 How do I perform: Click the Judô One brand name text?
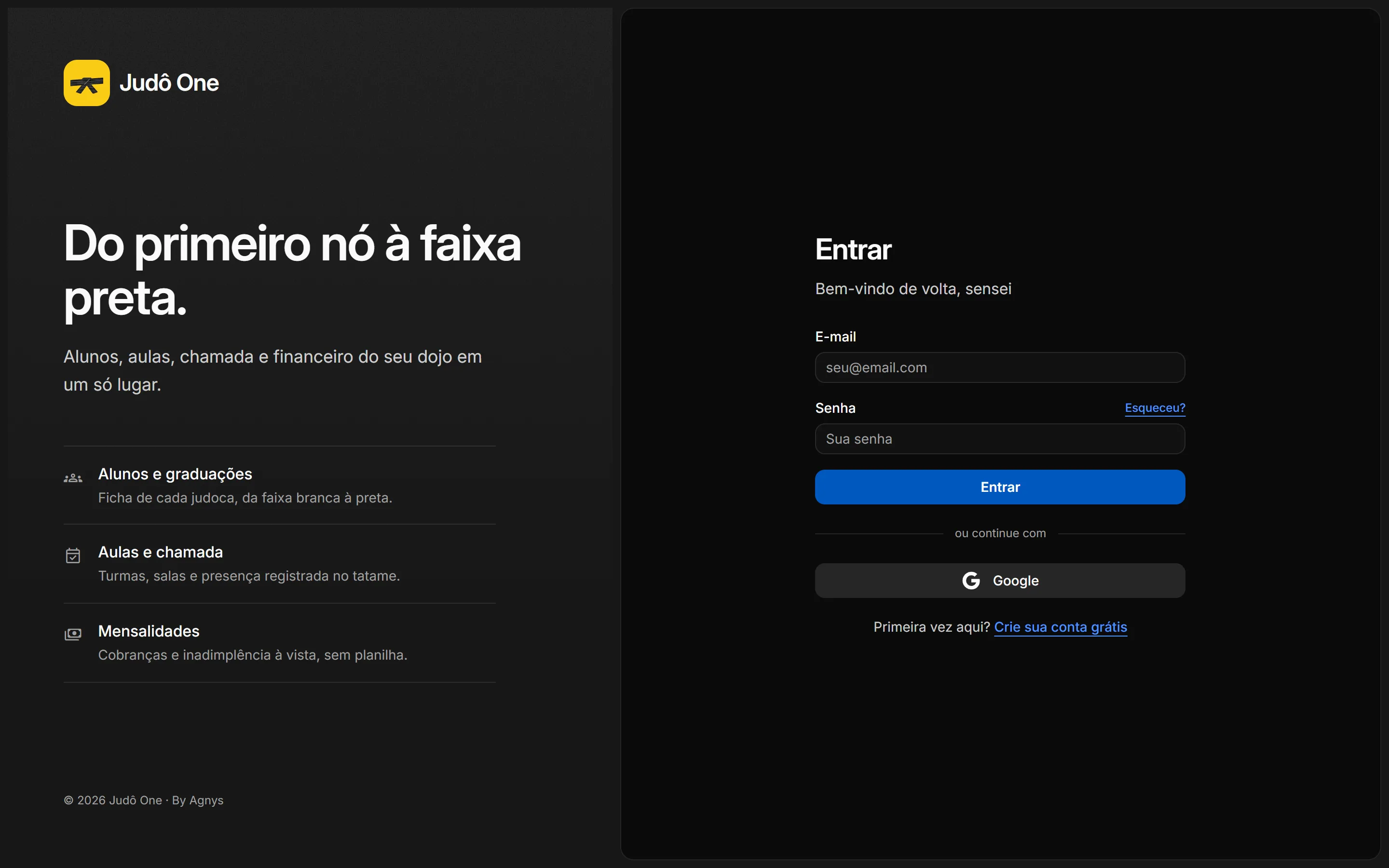(x=169, y=82)
